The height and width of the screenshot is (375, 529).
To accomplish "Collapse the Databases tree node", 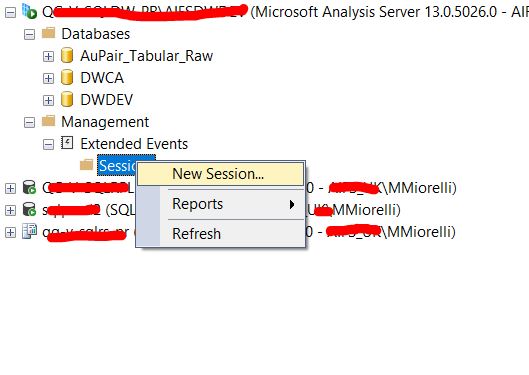I will coord(29,34).
